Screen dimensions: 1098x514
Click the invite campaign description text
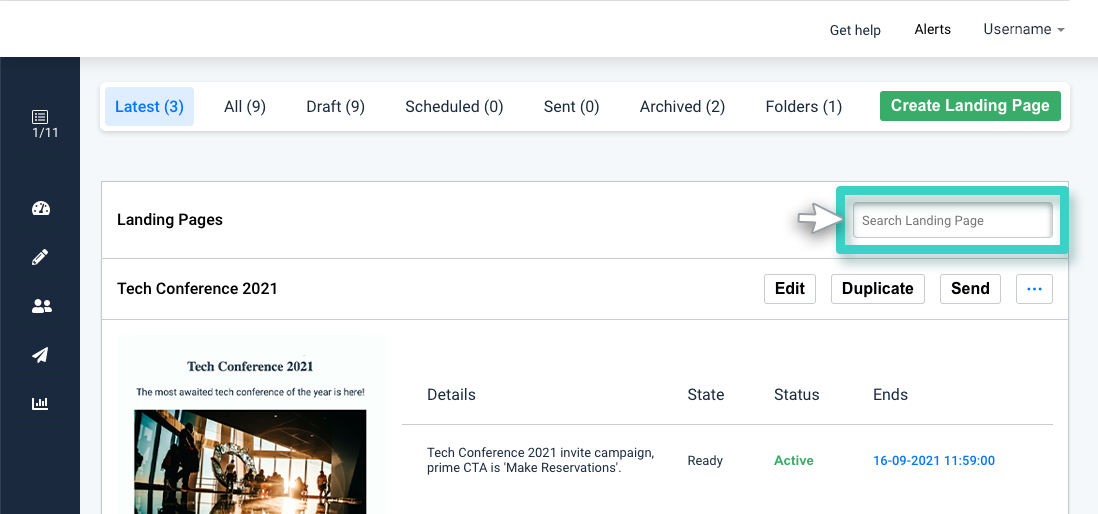pyautogui.click(x=541, y=460)
